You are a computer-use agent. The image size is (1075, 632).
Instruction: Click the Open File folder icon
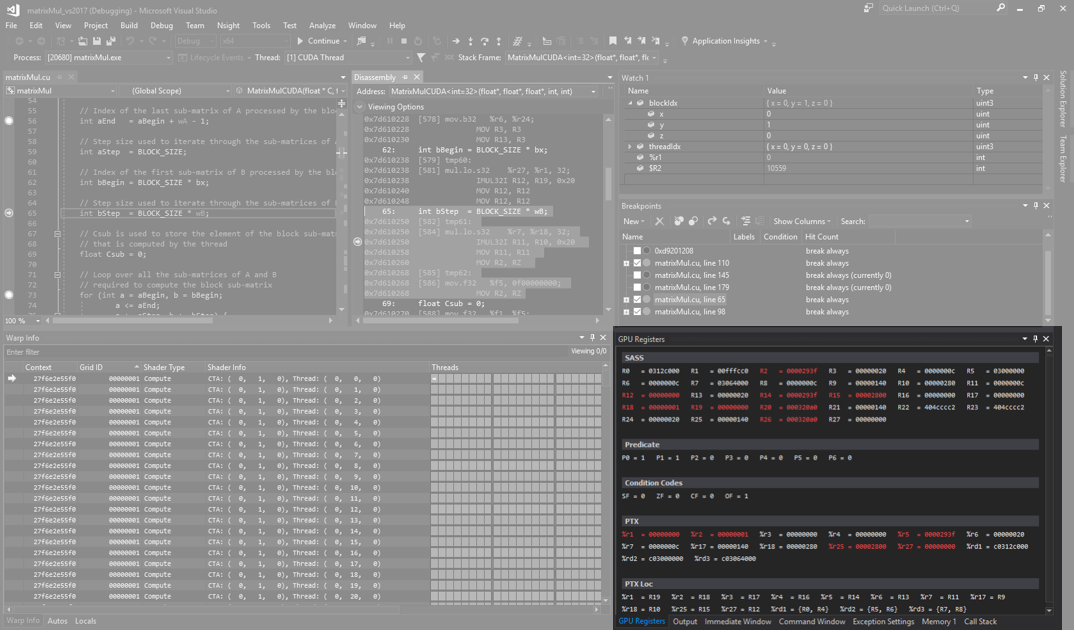[x=83, y=41]
